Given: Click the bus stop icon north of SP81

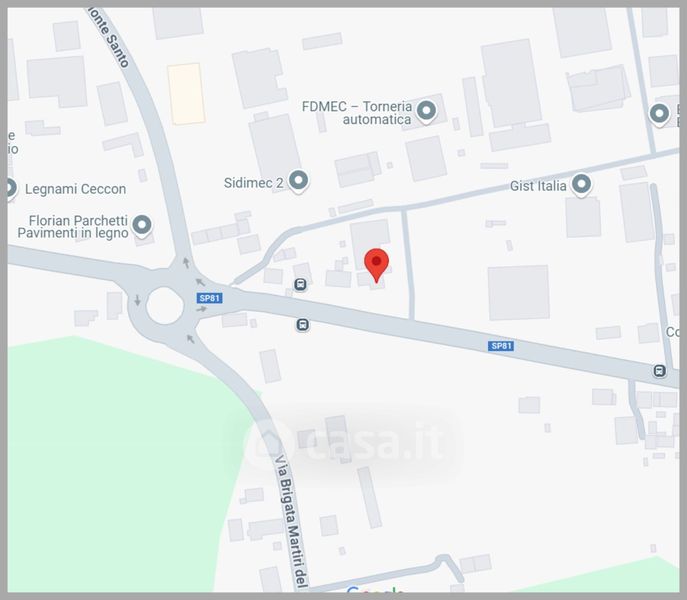Looking at the screenshot, I should click(300, 284).
